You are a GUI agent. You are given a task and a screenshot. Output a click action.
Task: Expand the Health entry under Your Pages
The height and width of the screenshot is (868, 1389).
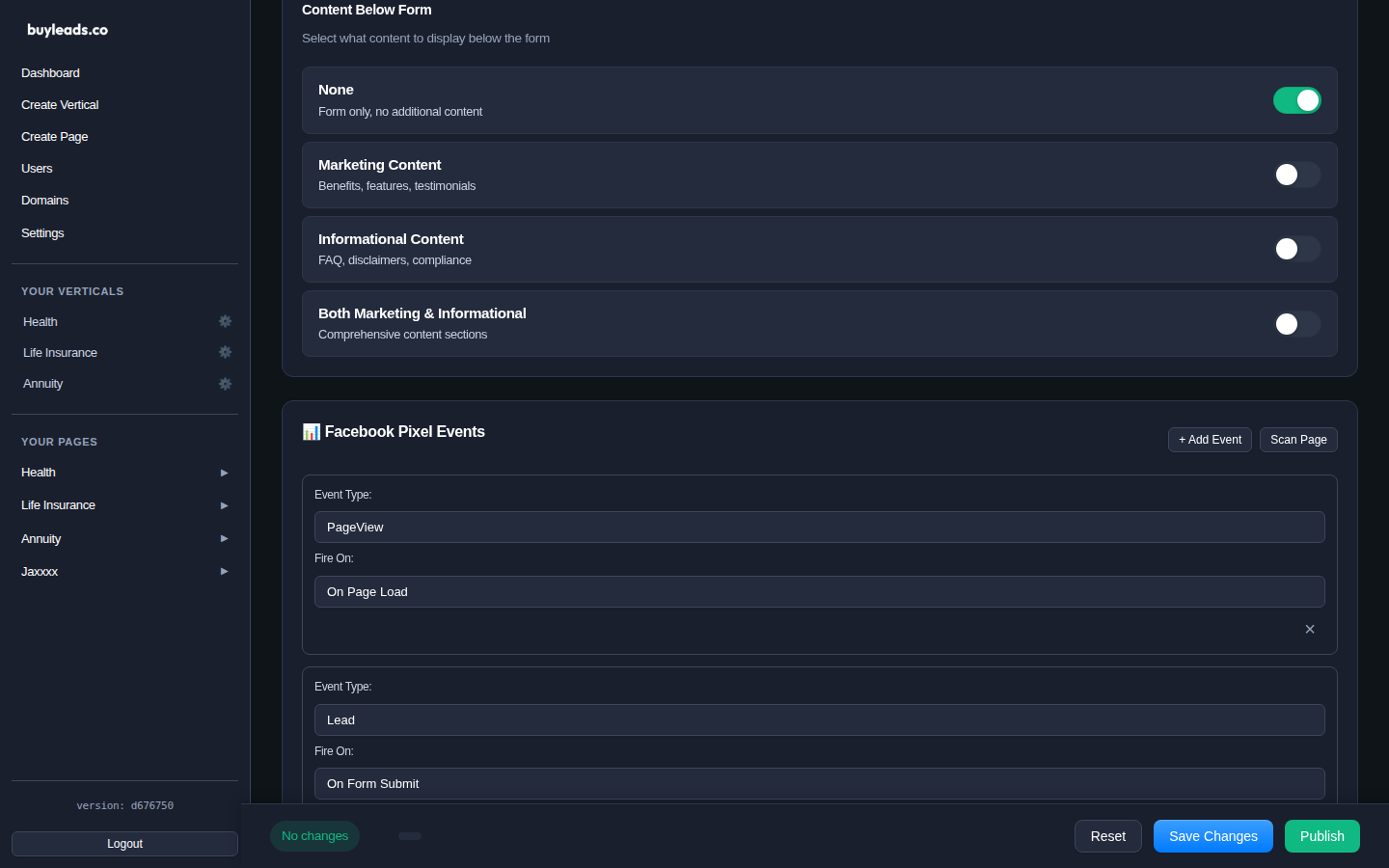click(224, 473)
